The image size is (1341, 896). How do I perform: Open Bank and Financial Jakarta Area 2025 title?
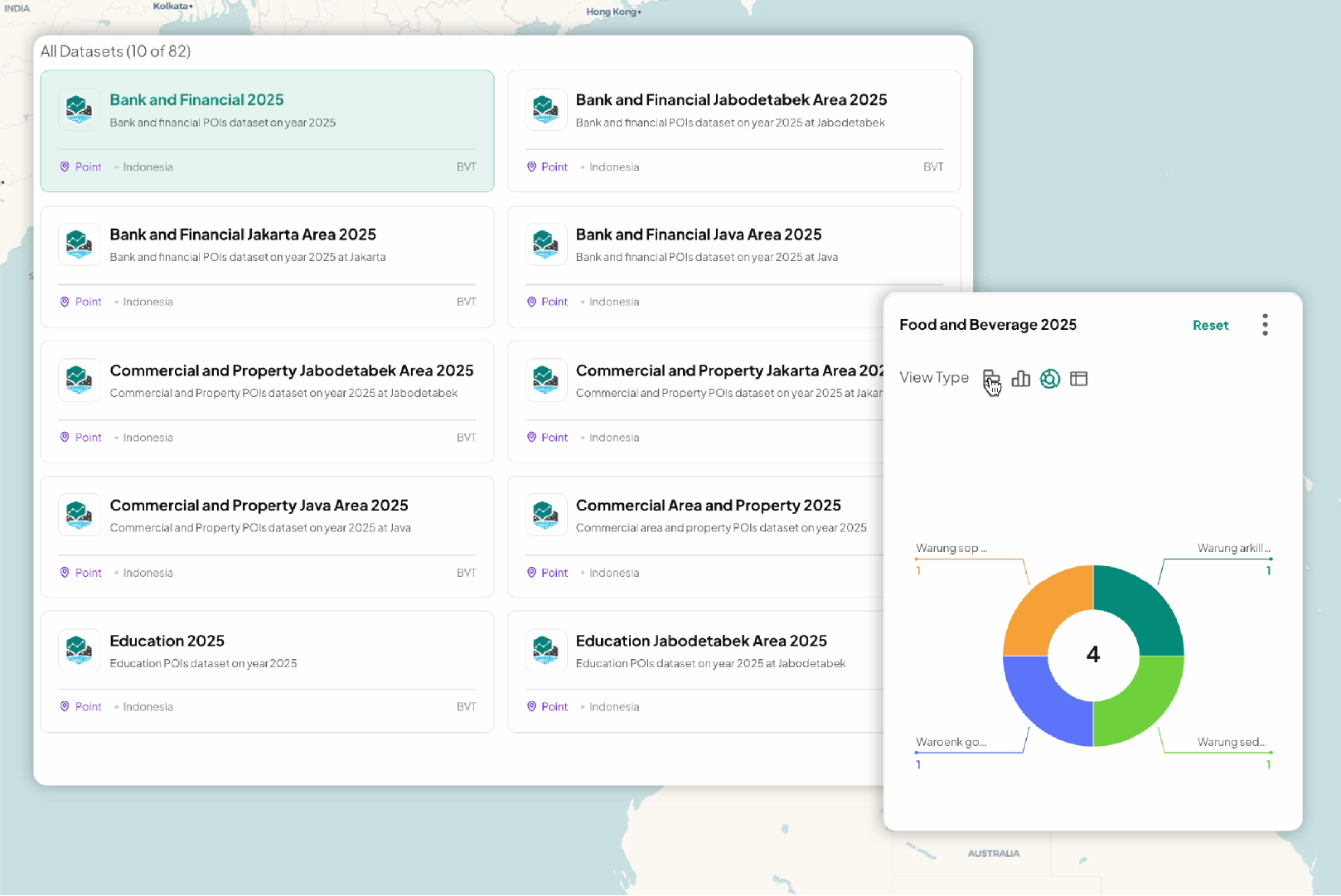point(243,235)
